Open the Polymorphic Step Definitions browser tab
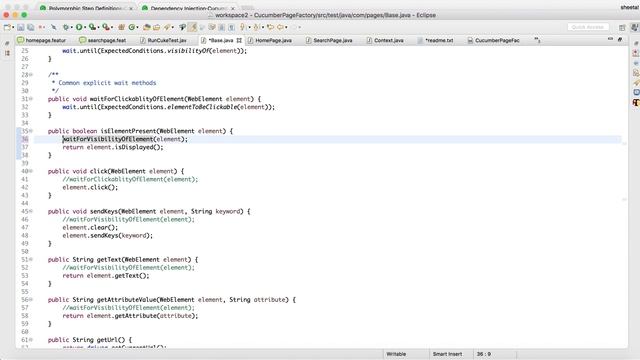The height and width of the screenshot is (360, 640). pyautogui.click(x=87, y=8)
